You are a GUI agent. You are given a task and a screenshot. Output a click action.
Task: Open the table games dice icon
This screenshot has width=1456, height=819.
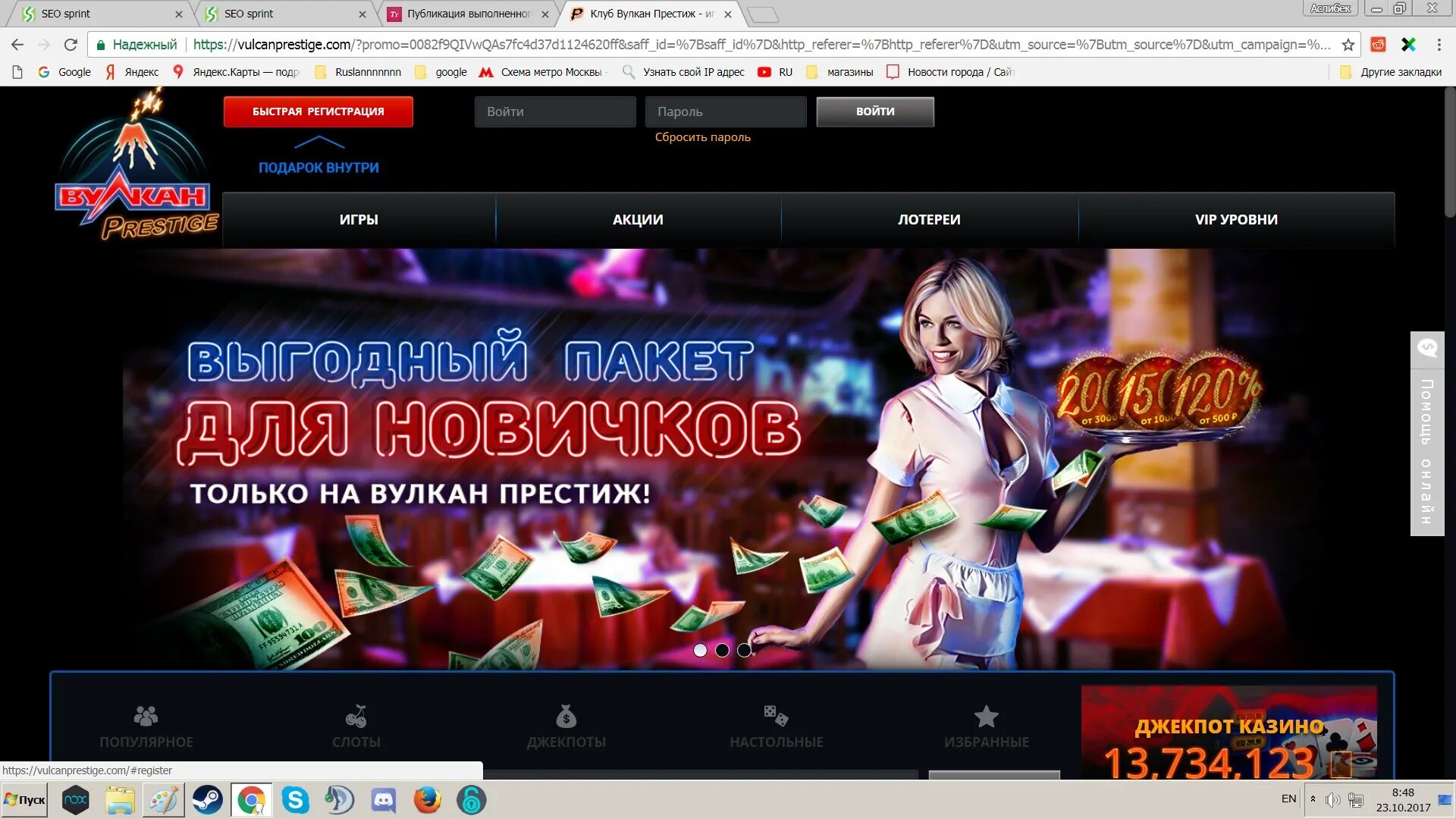(x=776, y=715)
